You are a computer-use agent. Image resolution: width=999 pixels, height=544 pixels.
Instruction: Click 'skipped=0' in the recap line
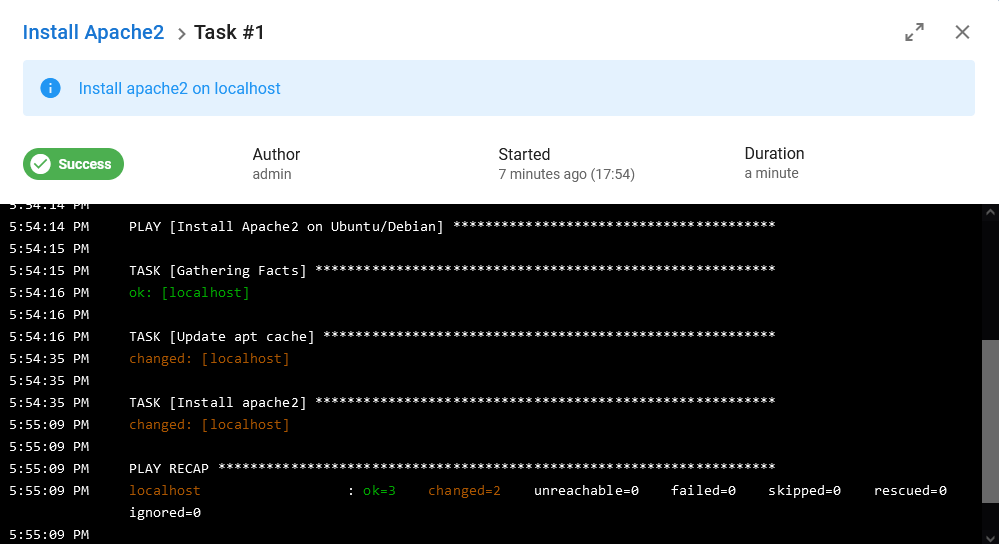pos(804,490)
